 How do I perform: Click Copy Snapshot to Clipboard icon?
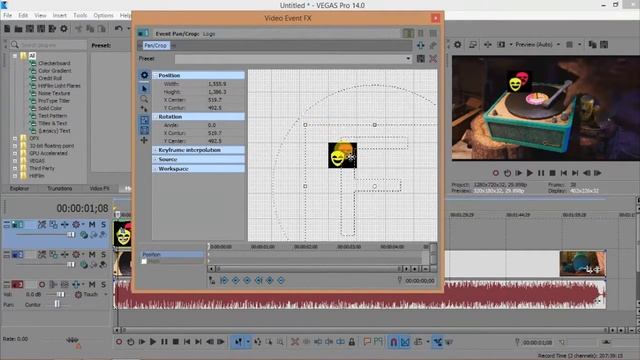click(592, 44)
